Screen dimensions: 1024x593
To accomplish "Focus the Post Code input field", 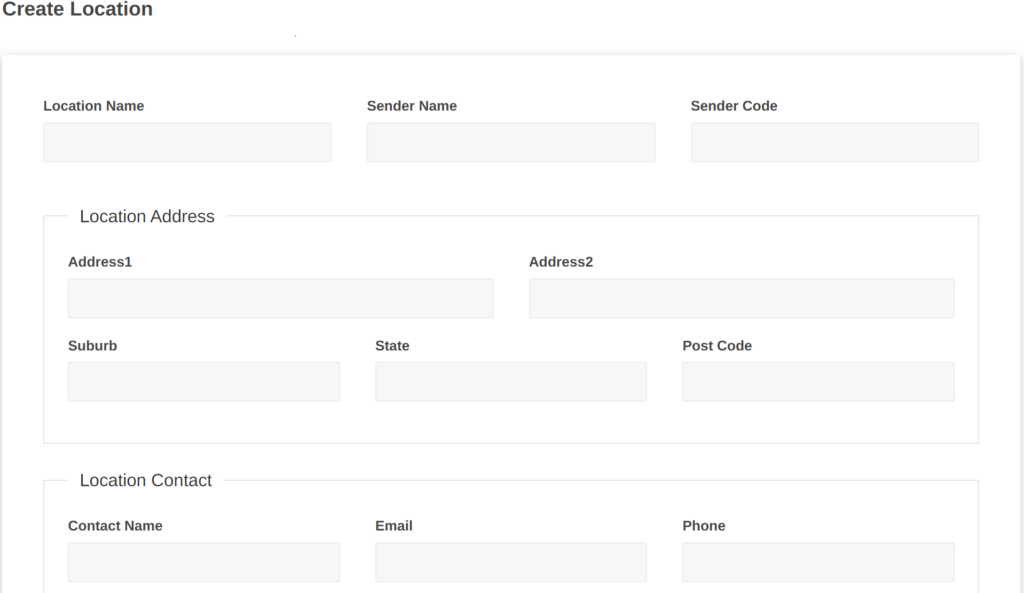I will tap(818, 382).
